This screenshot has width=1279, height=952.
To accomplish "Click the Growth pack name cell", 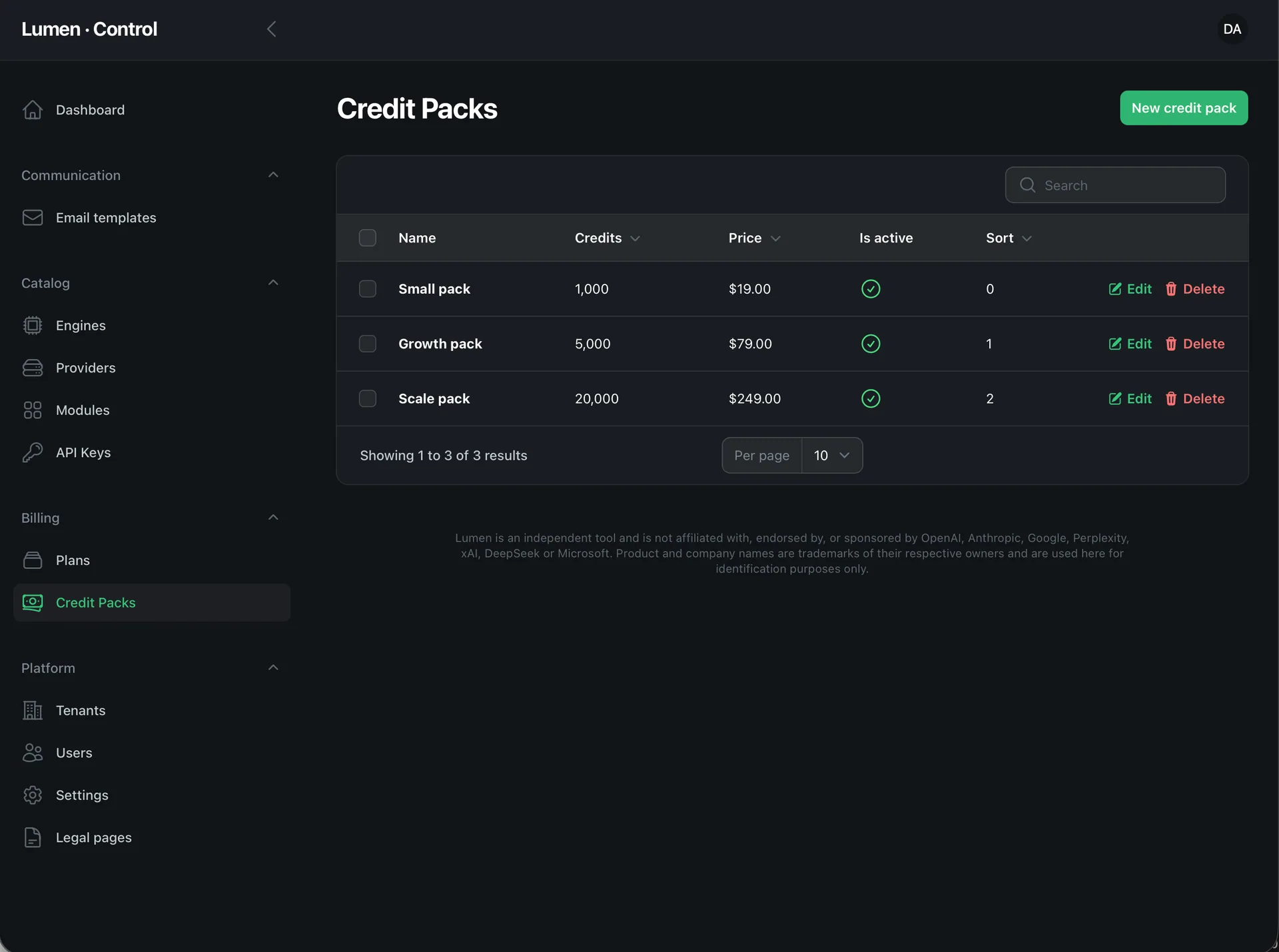I will [x=440, y=344].
